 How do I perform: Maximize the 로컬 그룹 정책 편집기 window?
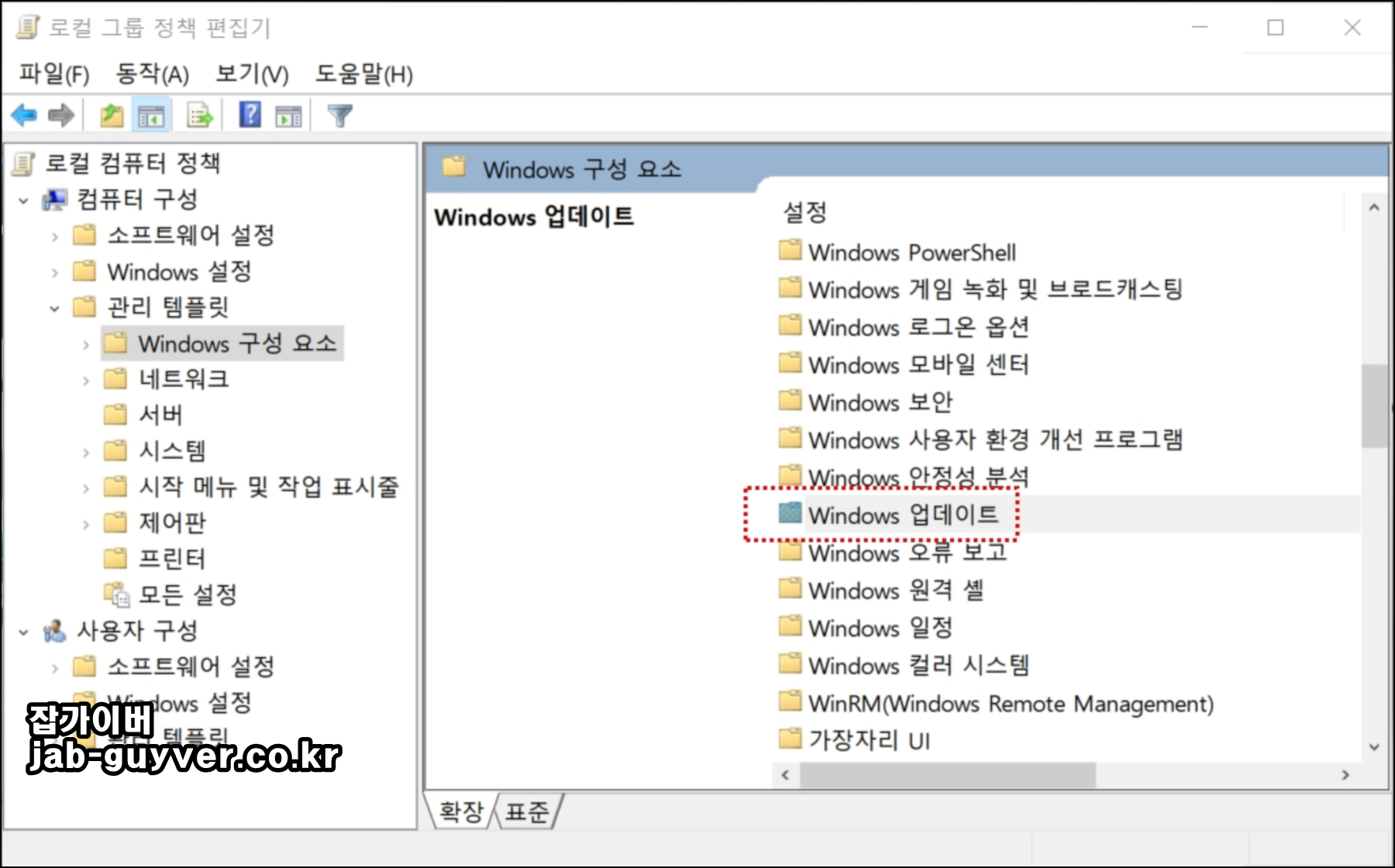coord(1276,28)
